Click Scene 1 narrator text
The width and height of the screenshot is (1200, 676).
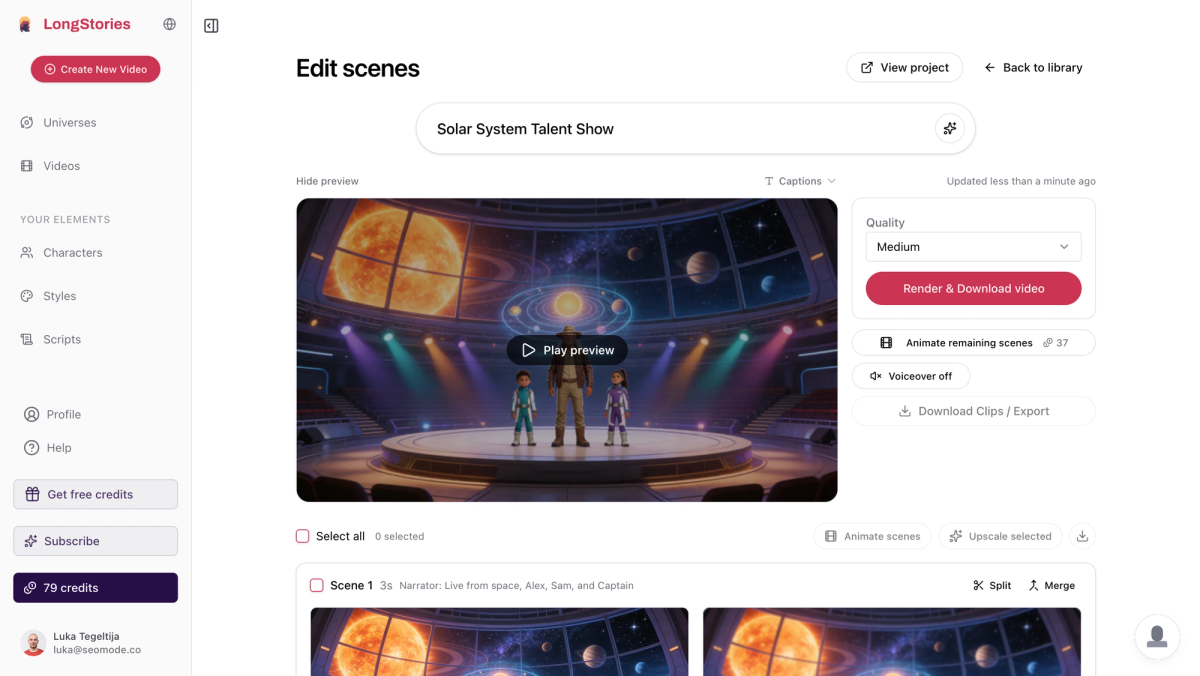click(516, 585)
